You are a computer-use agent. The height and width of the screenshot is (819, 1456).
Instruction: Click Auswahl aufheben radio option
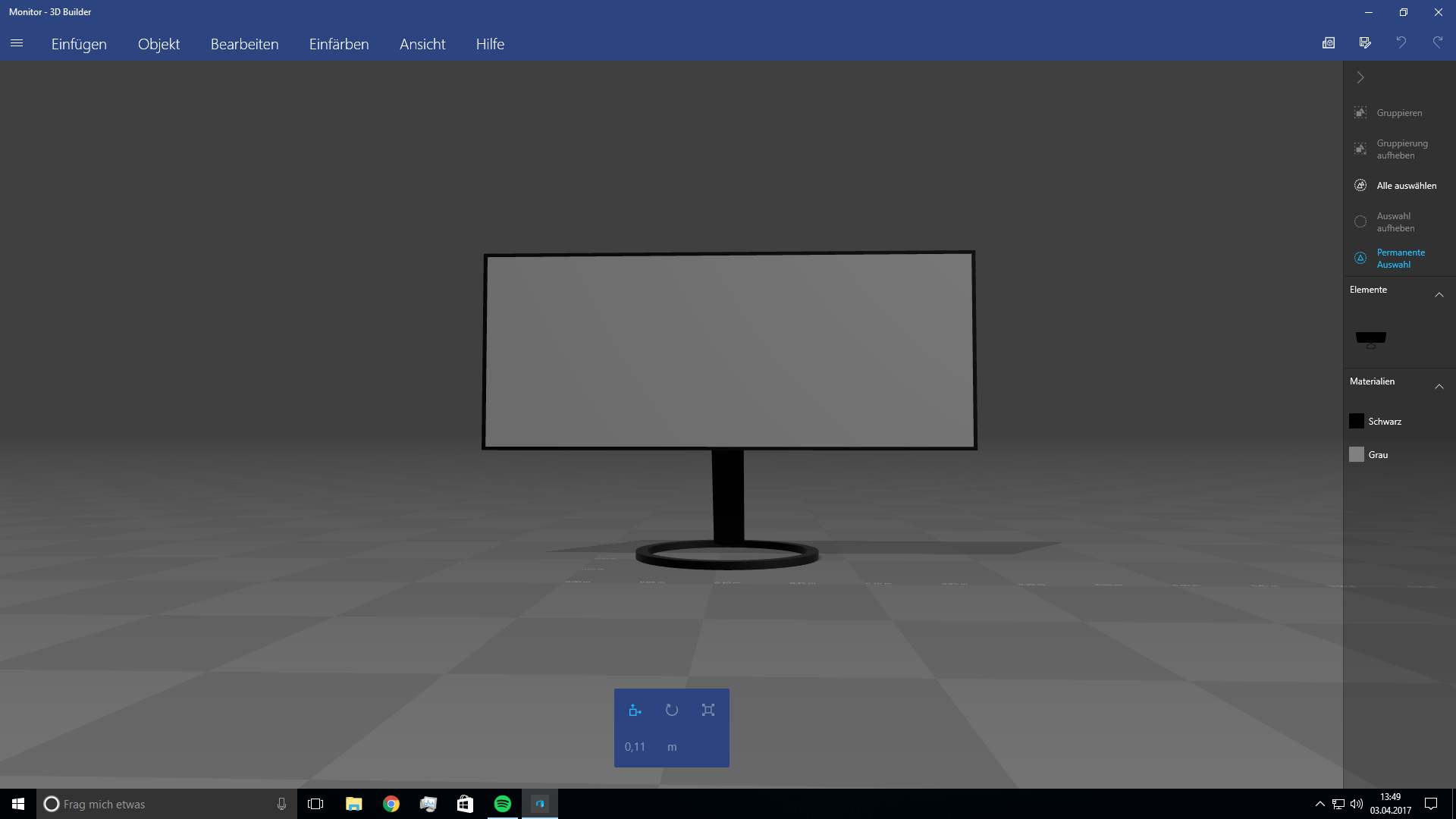[1398, 221]
